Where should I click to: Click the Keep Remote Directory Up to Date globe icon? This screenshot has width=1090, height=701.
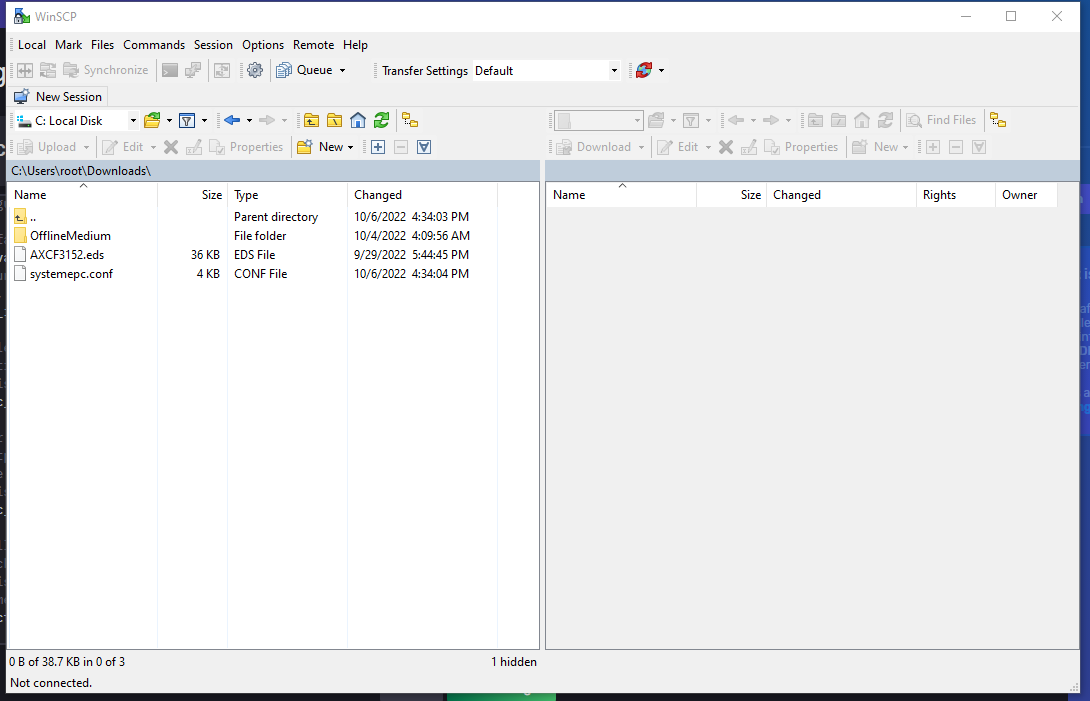point(644,70)
